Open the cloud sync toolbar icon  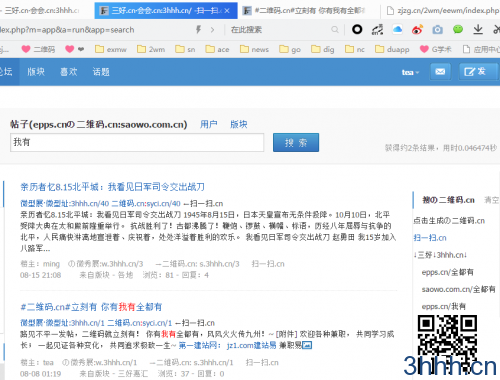[x=397, y=30]
